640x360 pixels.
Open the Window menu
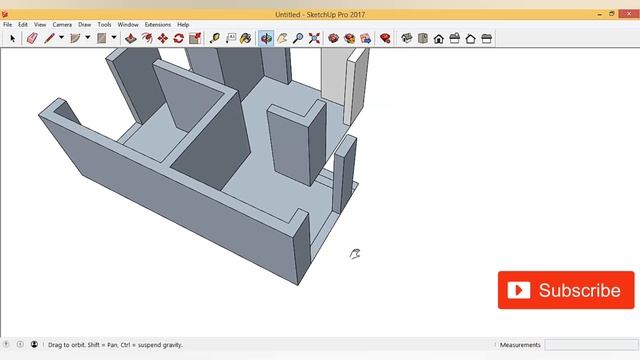click(x=128, y=24)
